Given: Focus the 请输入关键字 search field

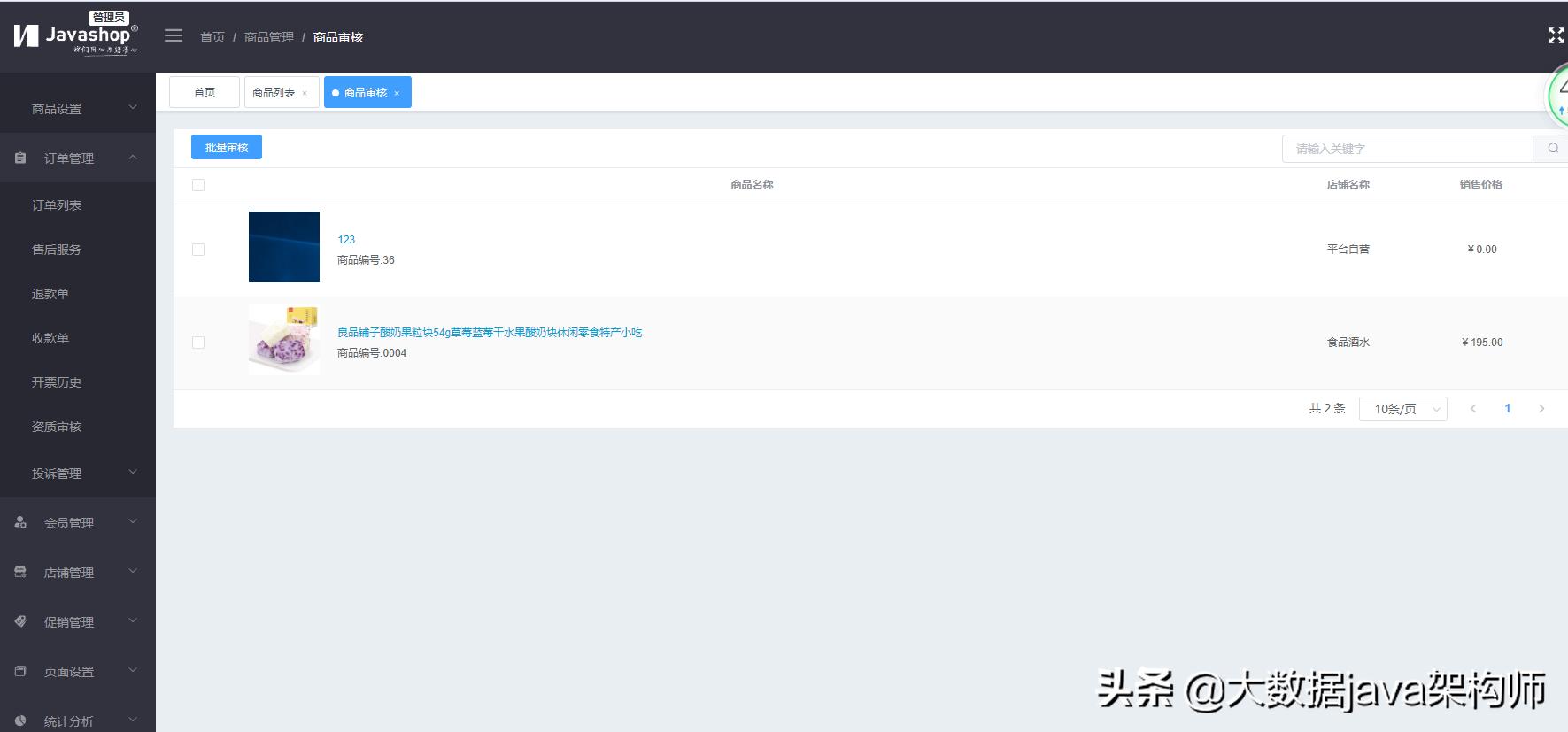Looking at the screenshot, I should pos(1408,148).
